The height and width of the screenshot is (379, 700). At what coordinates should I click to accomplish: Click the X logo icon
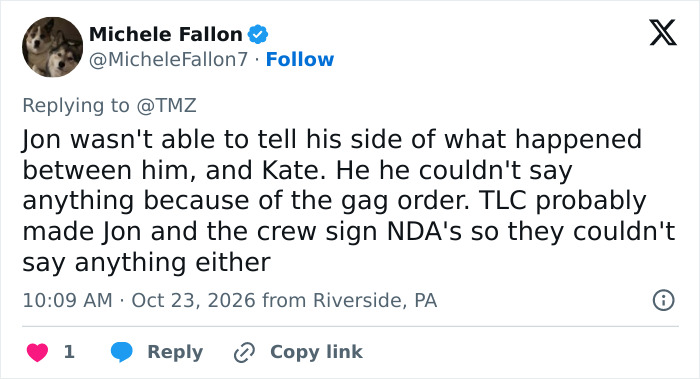pos(663,33)
